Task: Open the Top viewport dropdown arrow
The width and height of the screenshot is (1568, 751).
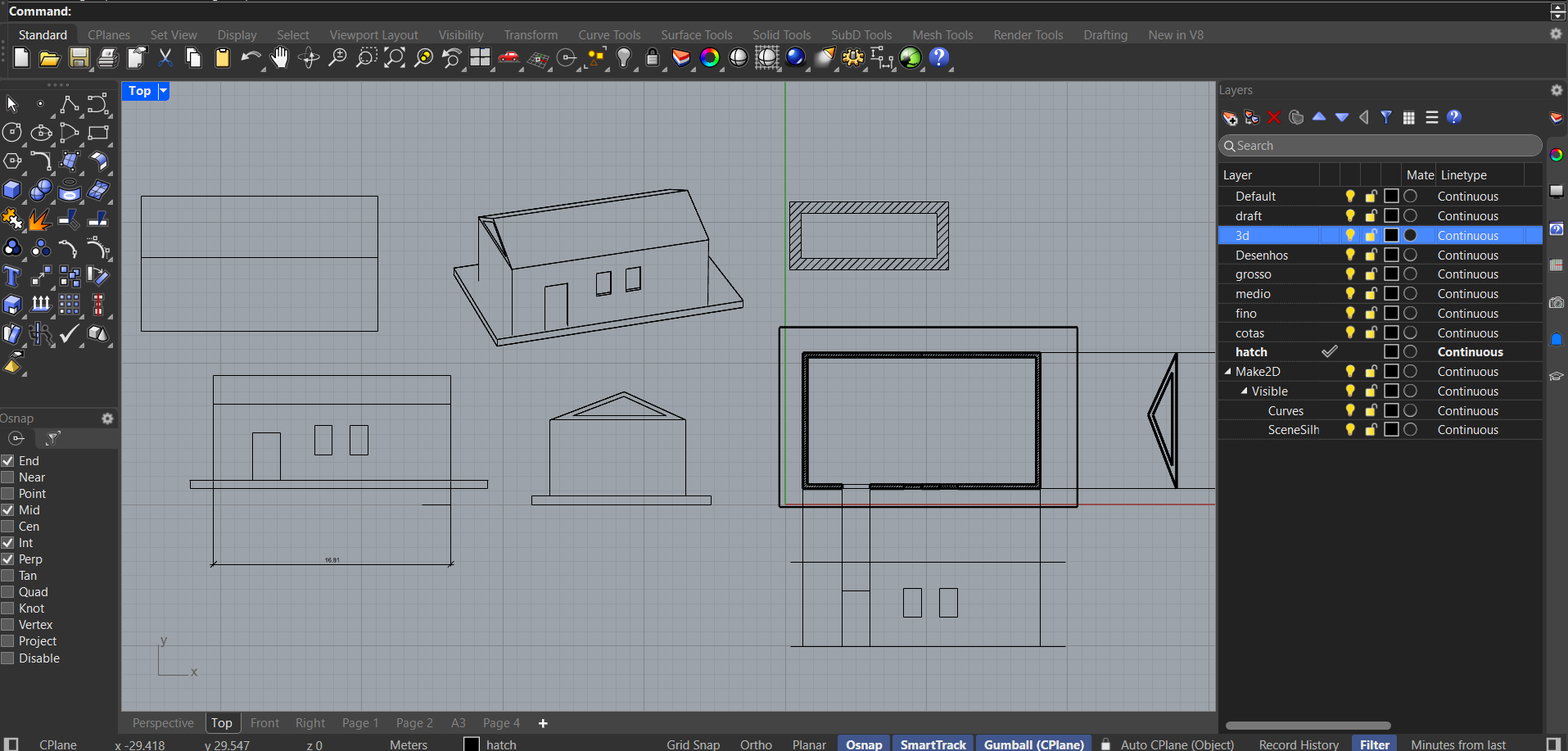Action: (x=163, y=91)
